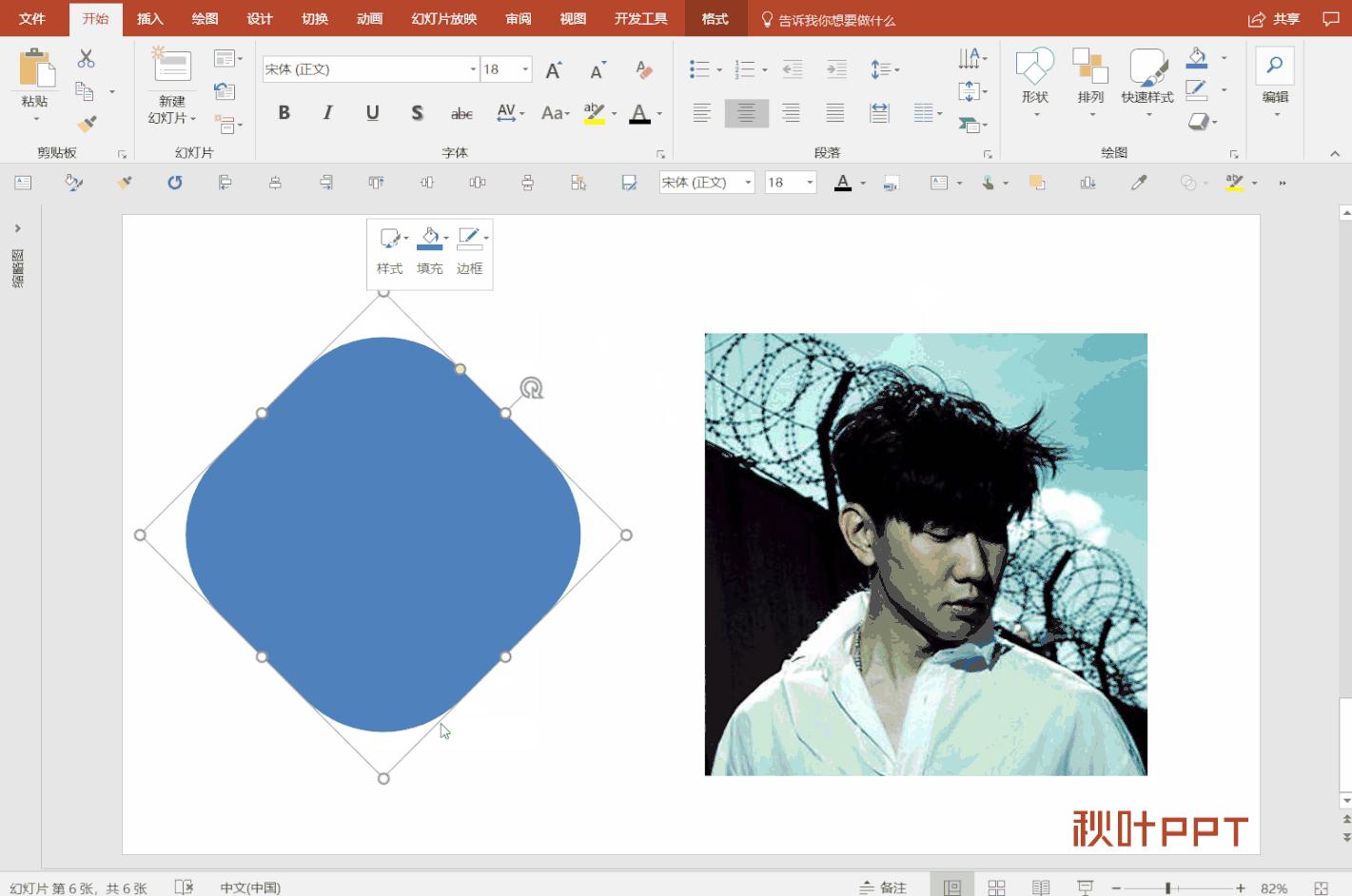Start slide show from status bar

[1086, 887]
